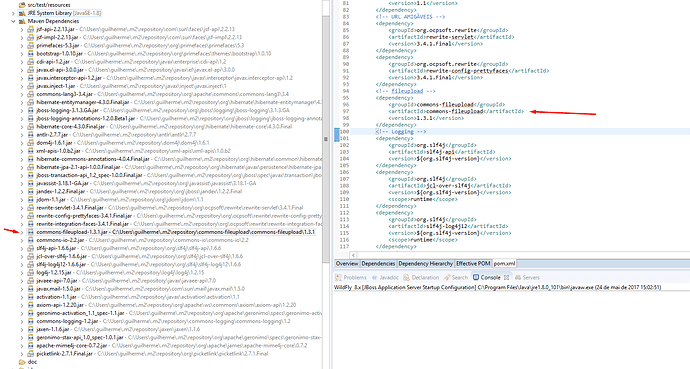Select the geronimo-stax-api_1.0_spec-1.0.1.jar row

pos(174,338)
